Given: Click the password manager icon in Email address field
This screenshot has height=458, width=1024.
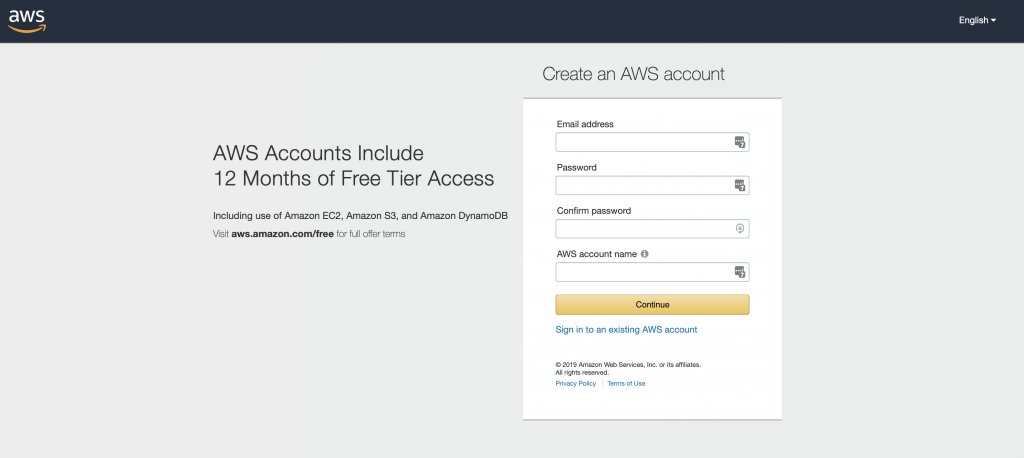Looking at the screenshot, I should click(x=739, y=142).
